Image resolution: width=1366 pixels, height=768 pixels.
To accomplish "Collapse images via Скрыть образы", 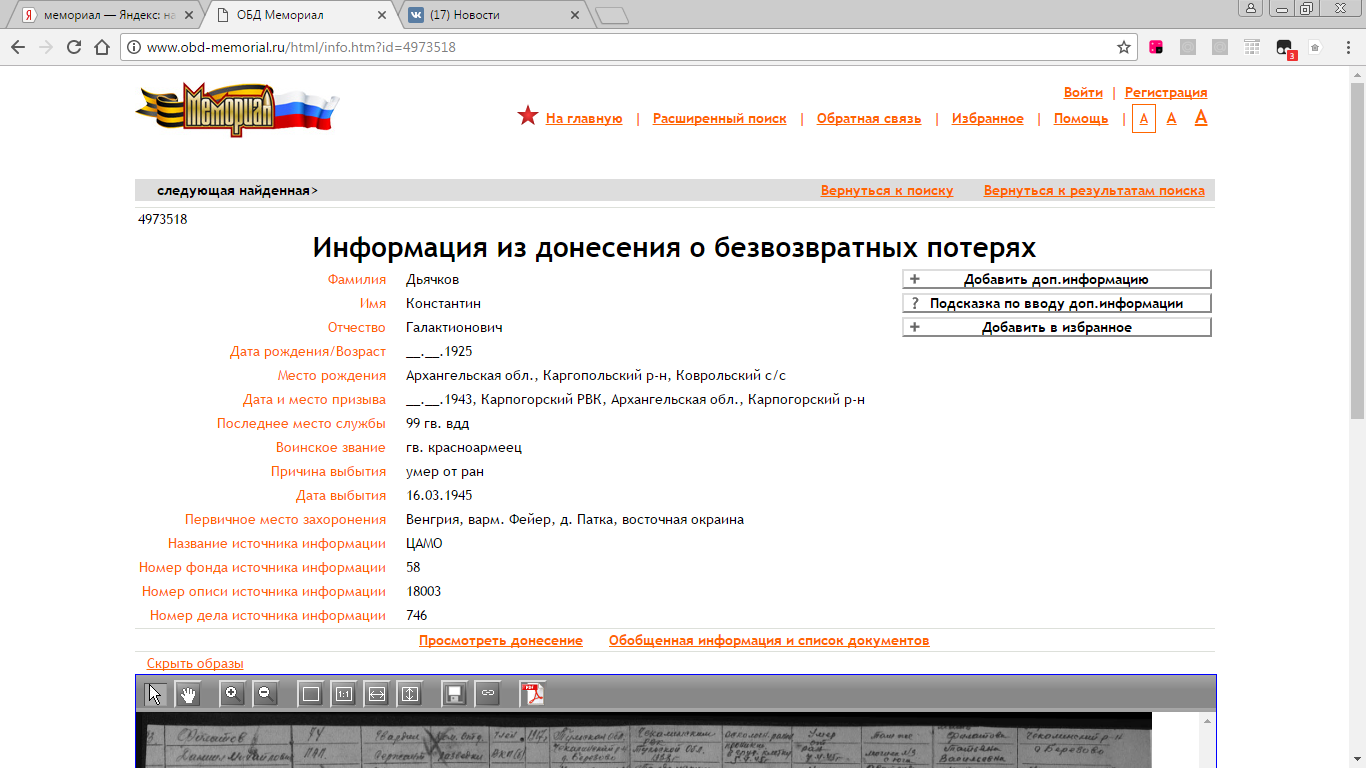I will [195, 664].
